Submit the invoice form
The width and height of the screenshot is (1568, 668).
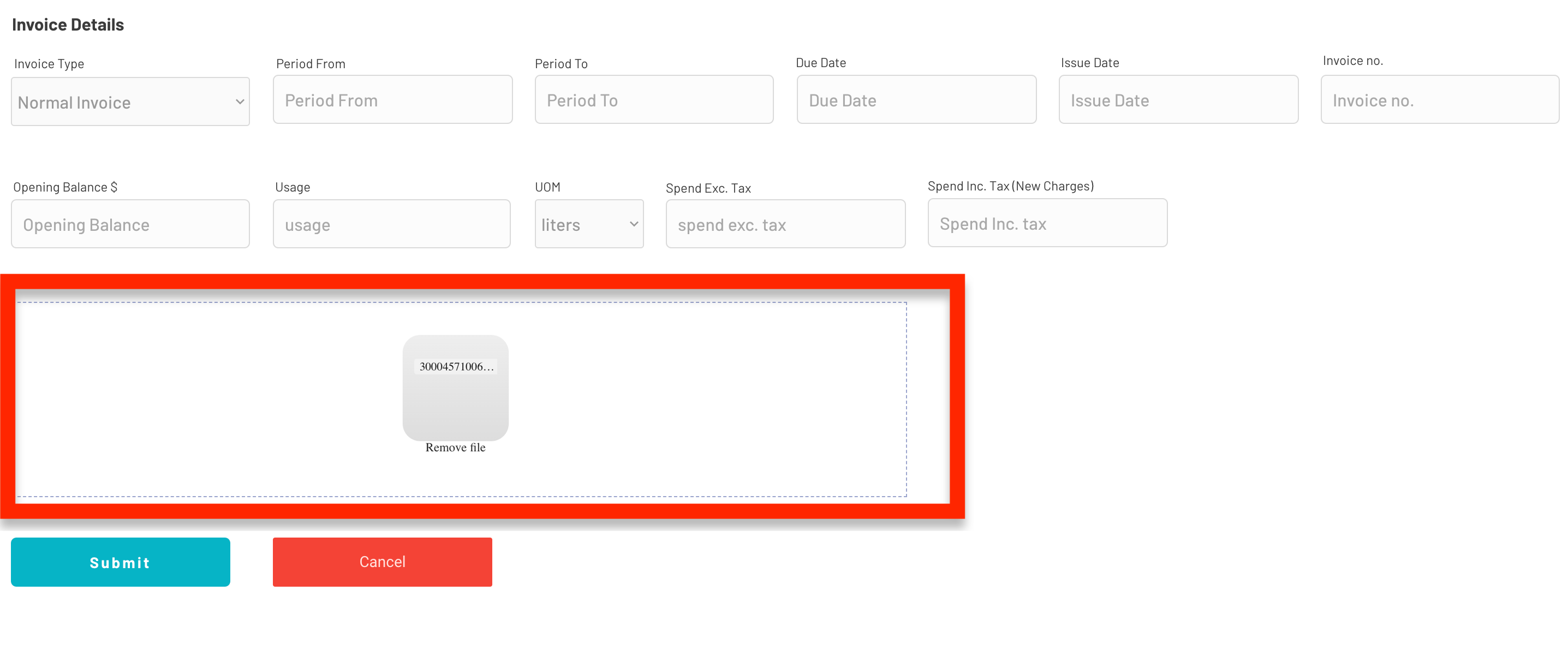pos(121,562)
